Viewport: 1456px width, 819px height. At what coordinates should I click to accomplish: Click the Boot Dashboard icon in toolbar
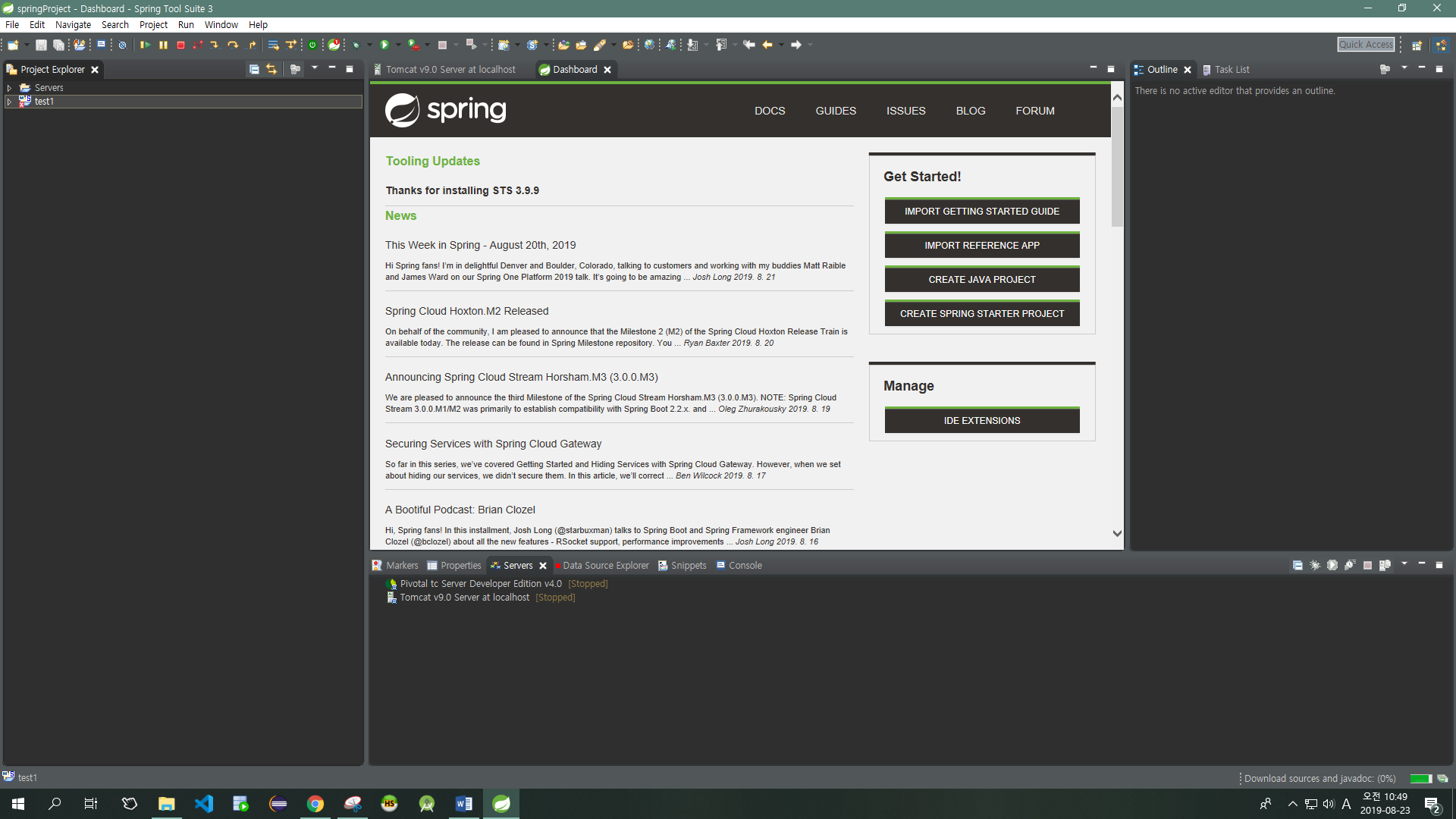tap(312, 45)
